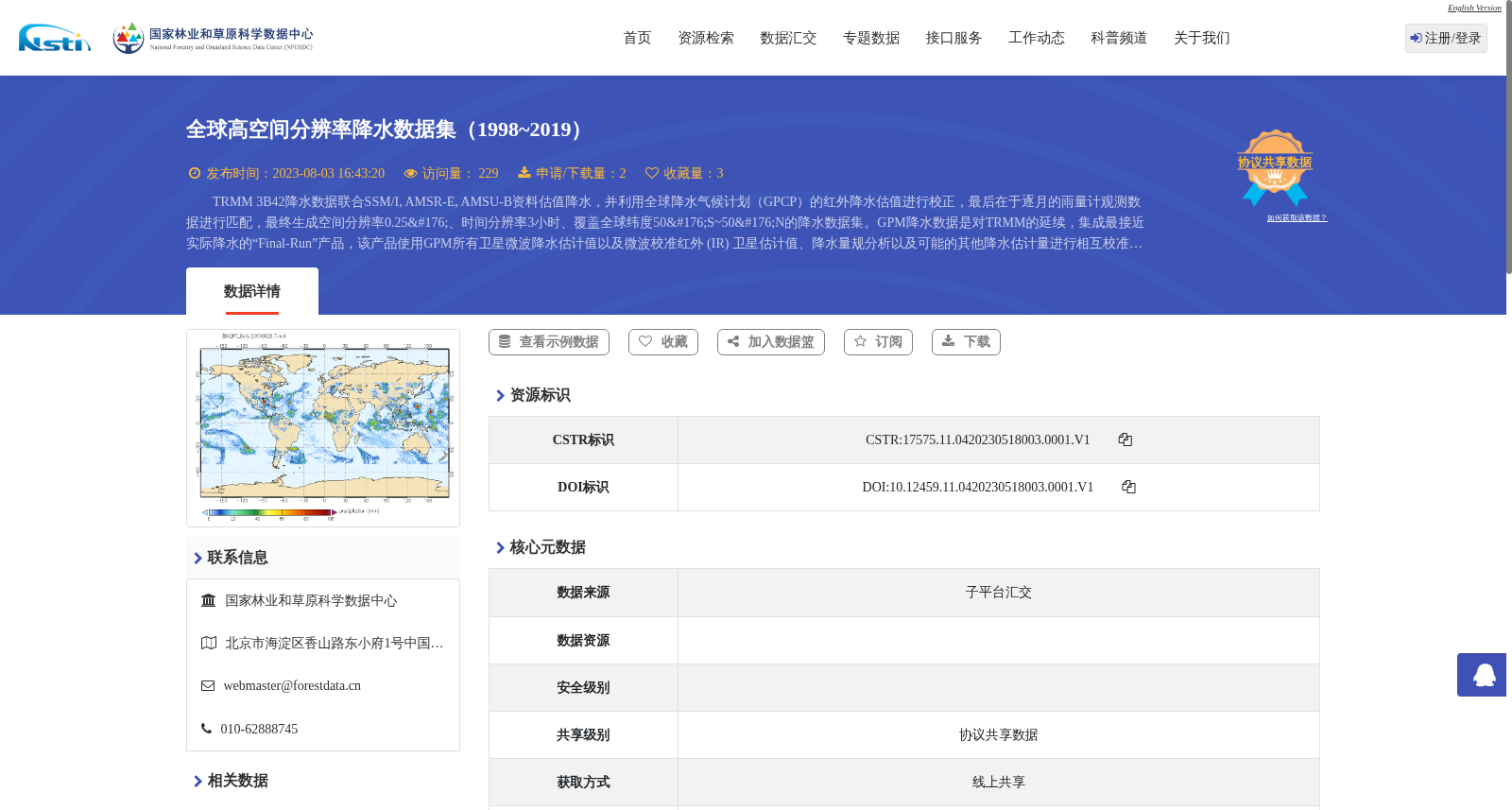
Task: Open the 接口服务 menu item
Action: pos(954,38)
